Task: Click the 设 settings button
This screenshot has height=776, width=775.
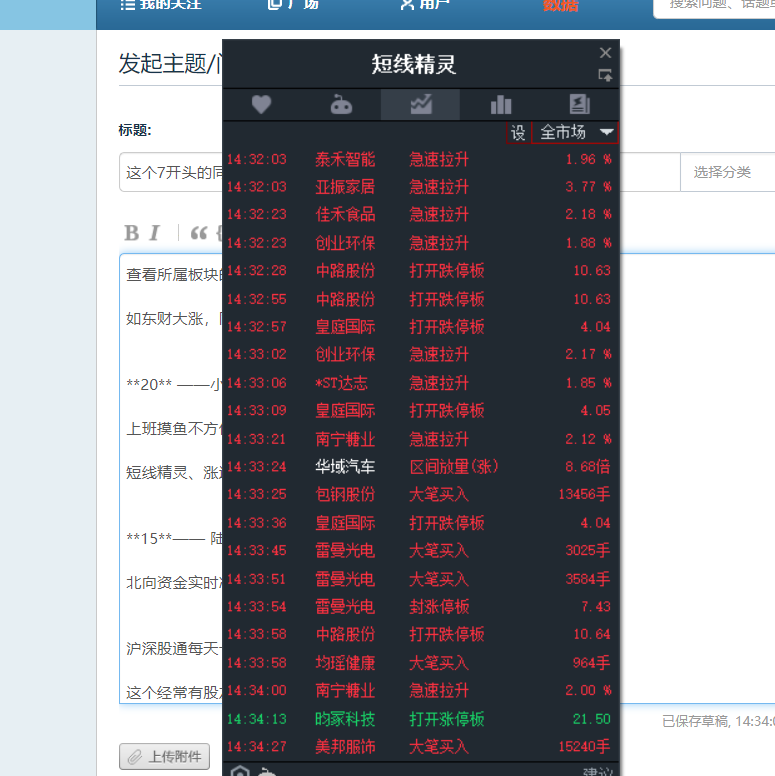Action: (x=518, y=133)
